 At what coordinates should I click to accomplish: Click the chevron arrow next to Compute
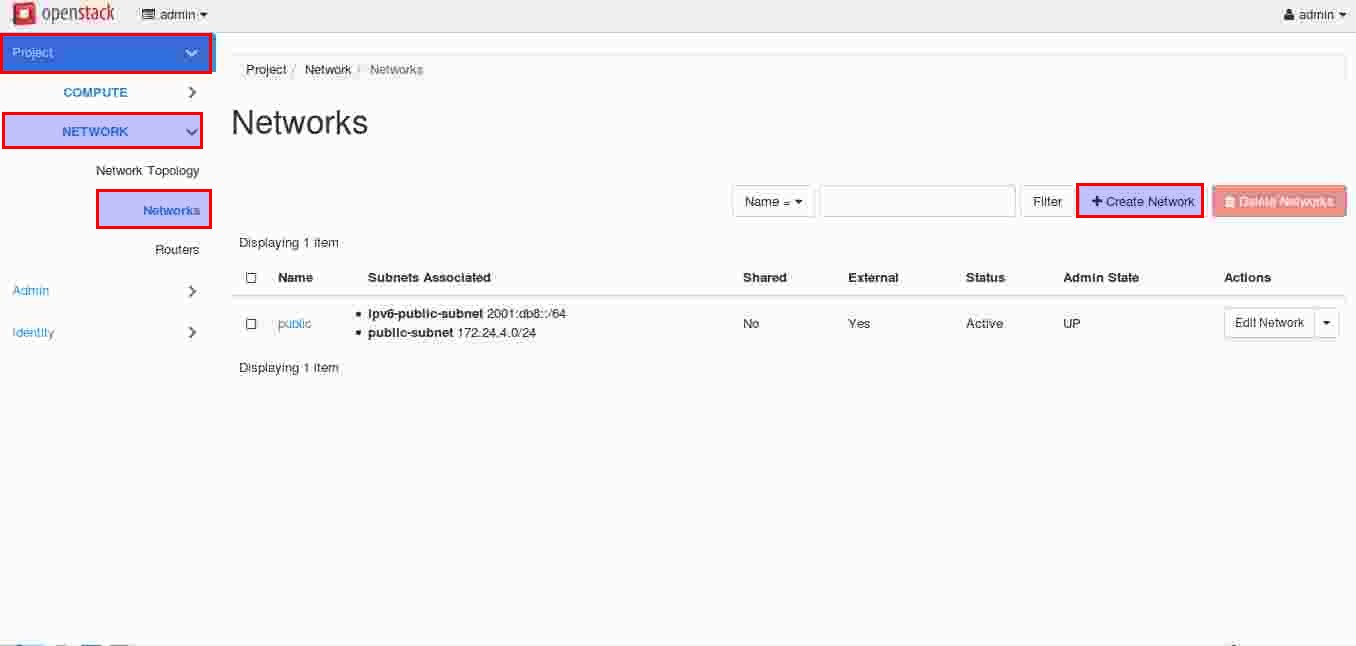(192, 92)
